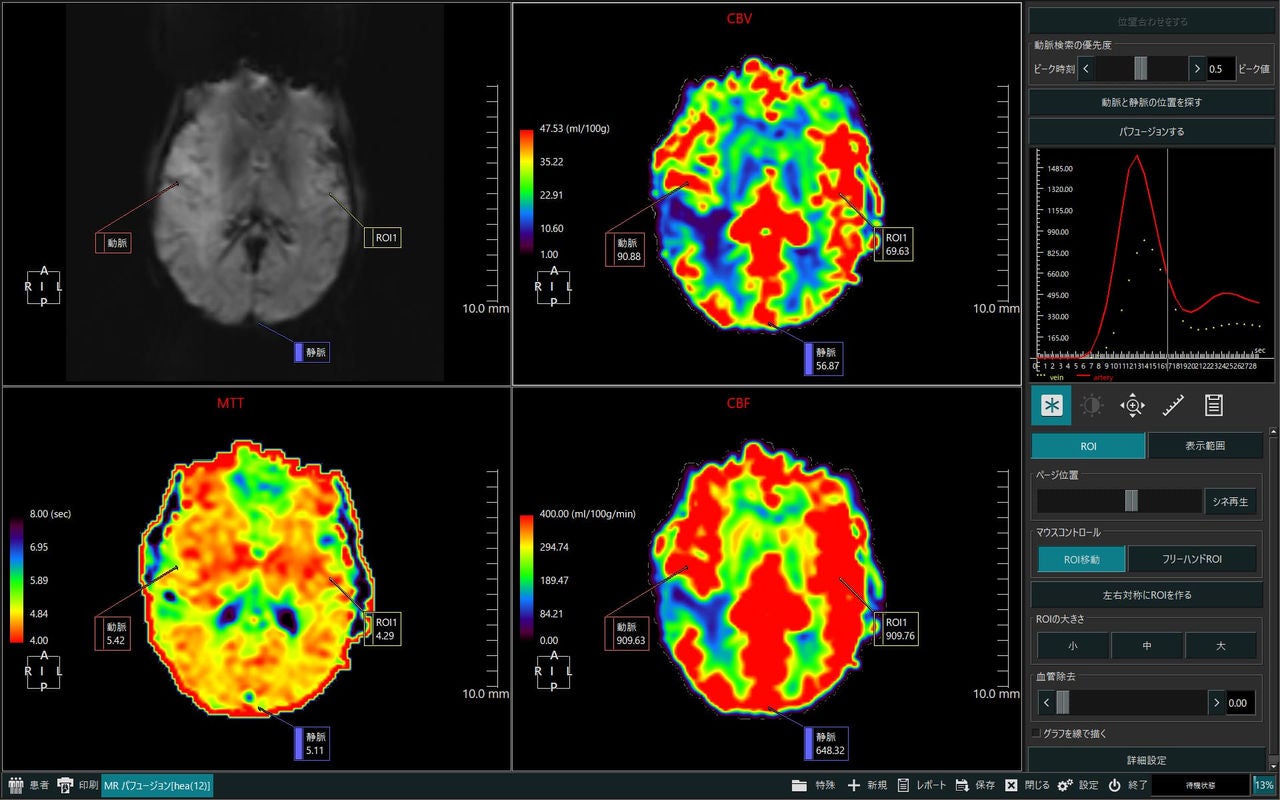Click the priority value field showing 0.5
The height and width of the screenshot is (800, 1280).
1220,69
